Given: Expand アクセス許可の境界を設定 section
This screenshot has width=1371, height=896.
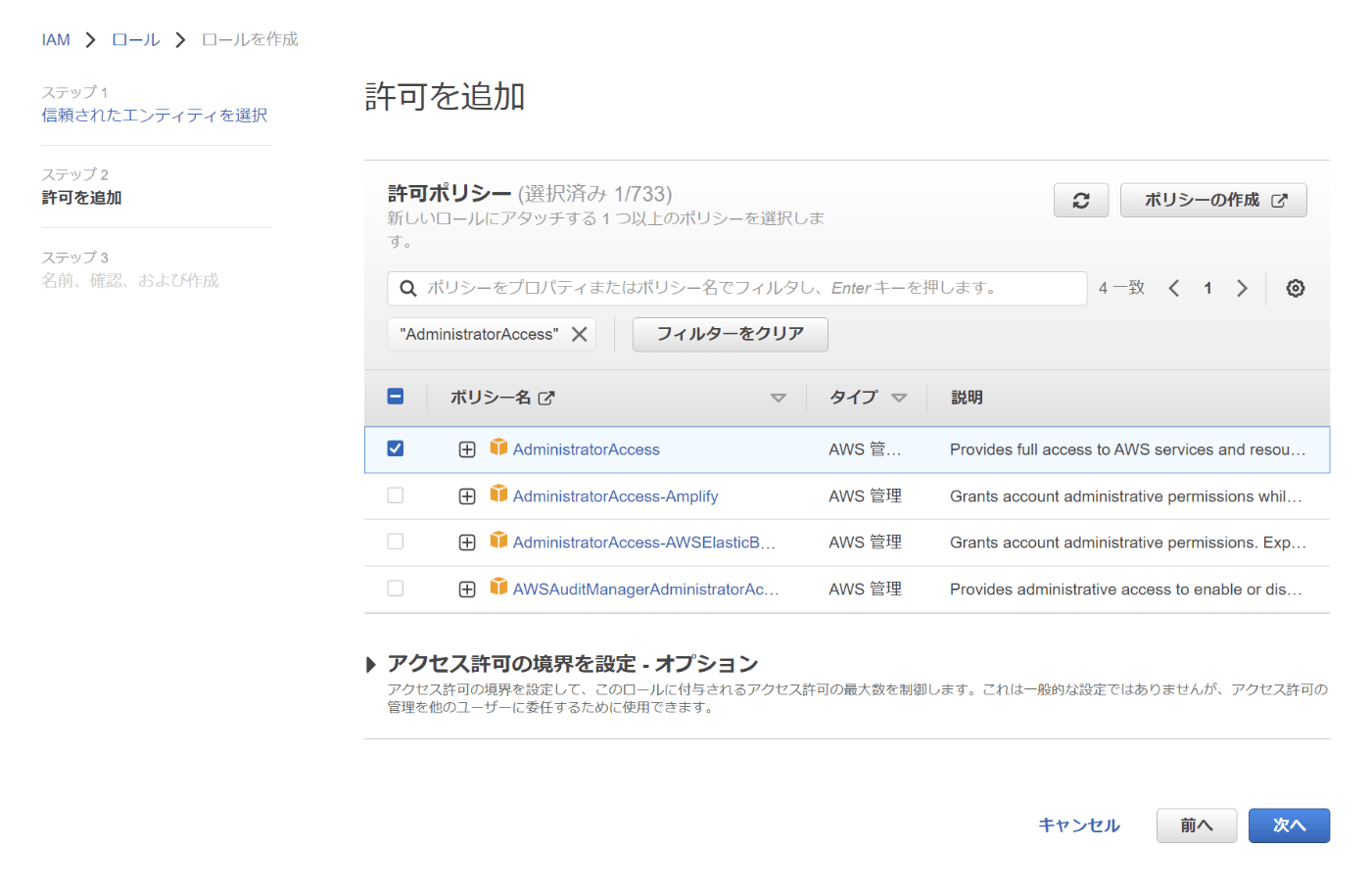Looking at the screenshot, I should 371,665.
